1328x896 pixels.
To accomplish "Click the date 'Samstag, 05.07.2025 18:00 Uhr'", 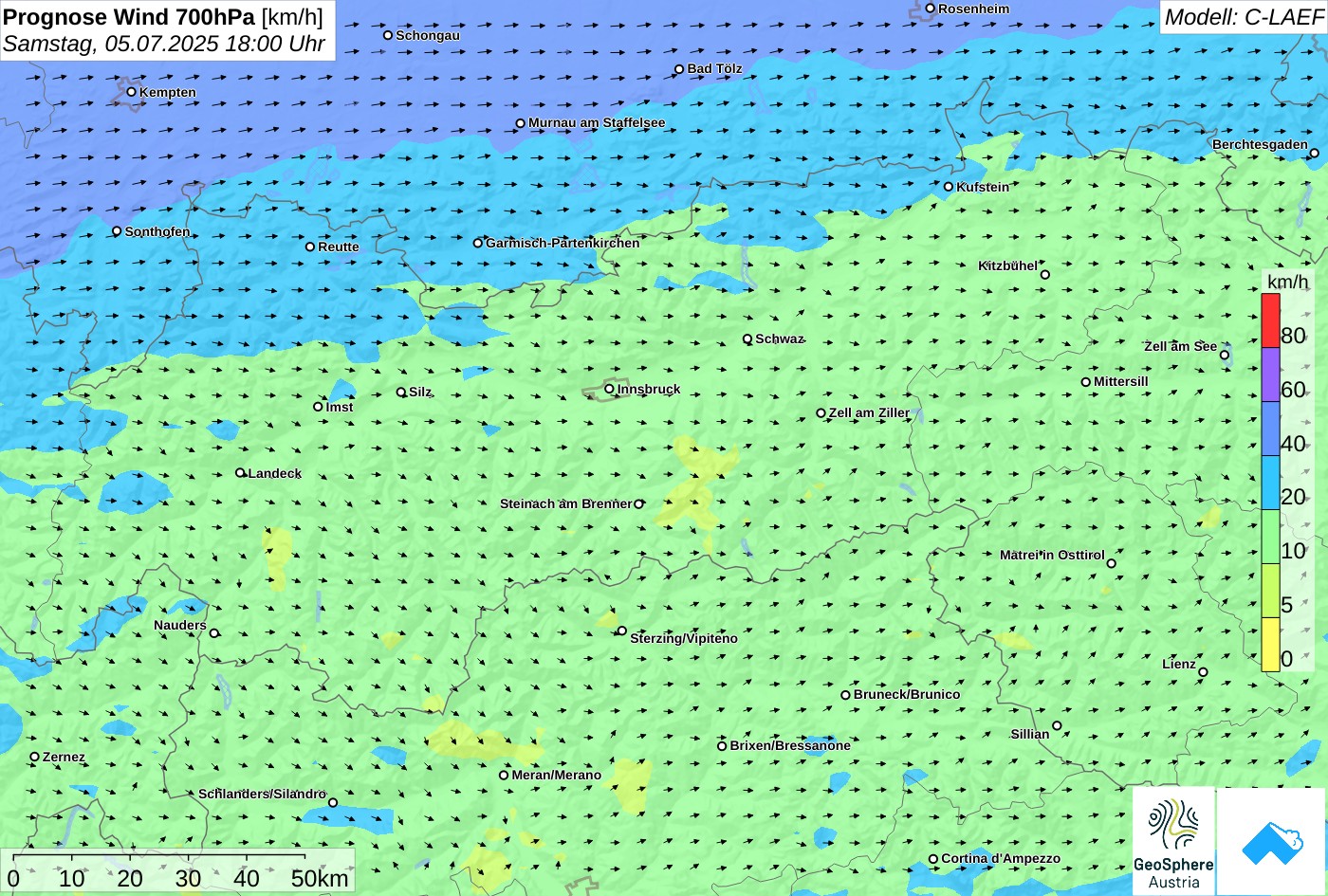I will click(x=164, y=44).
